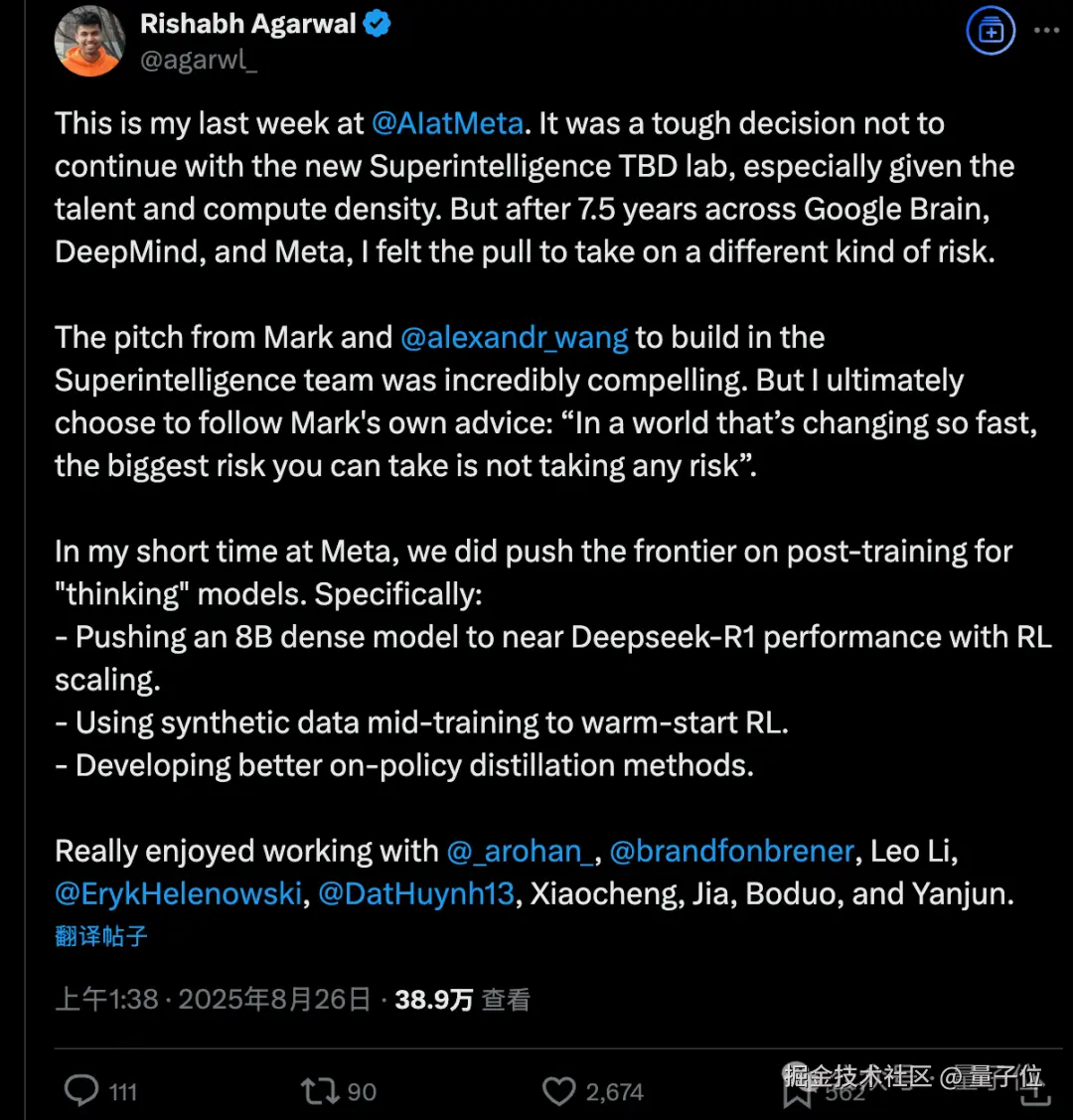
Task: Open the @DatHuynh13 mention
Action: [x=416, y=893]
